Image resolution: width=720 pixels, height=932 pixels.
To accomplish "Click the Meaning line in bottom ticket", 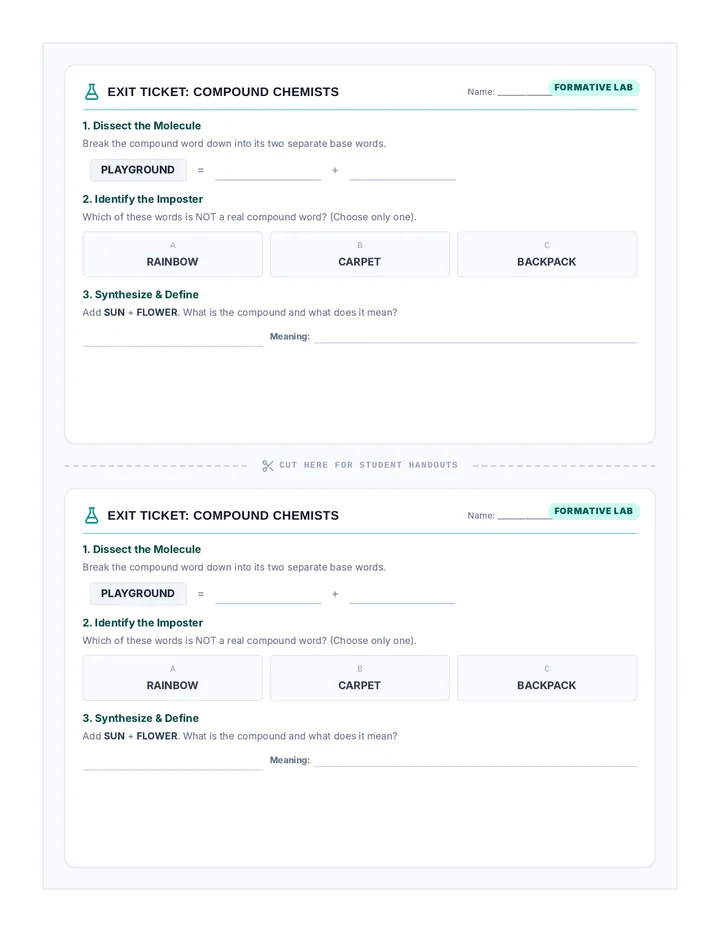I will tap(475, 761).
